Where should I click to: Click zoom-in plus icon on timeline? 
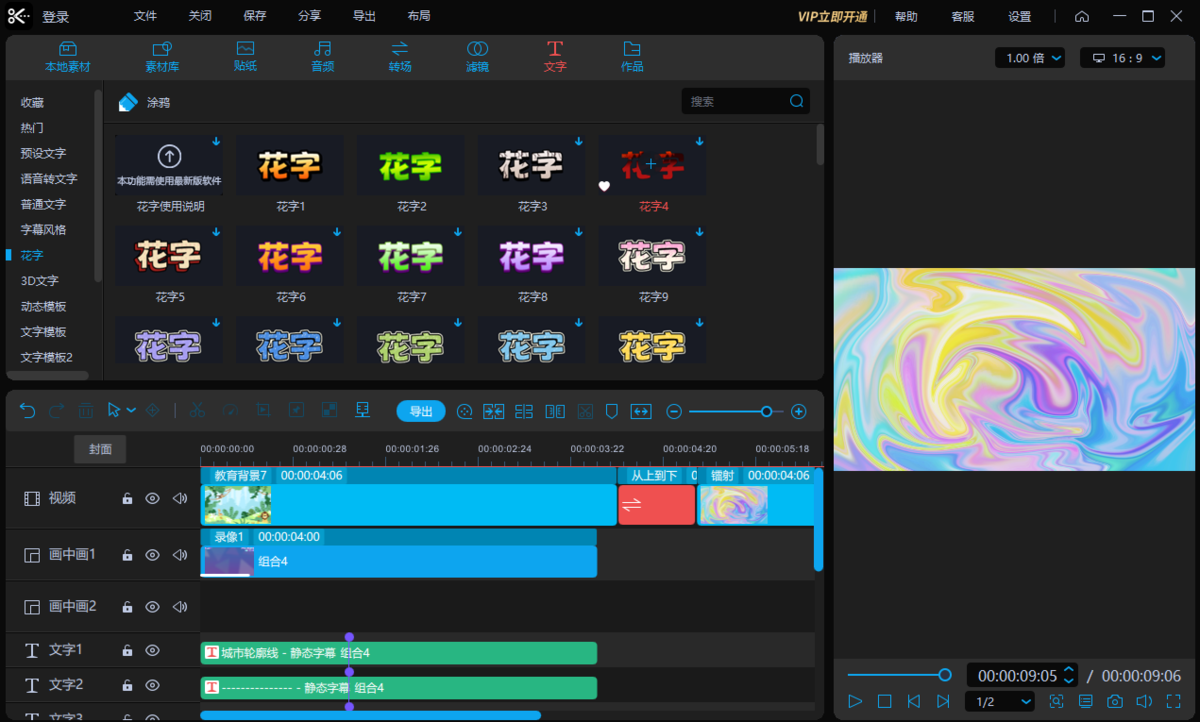tap(799, 411)
